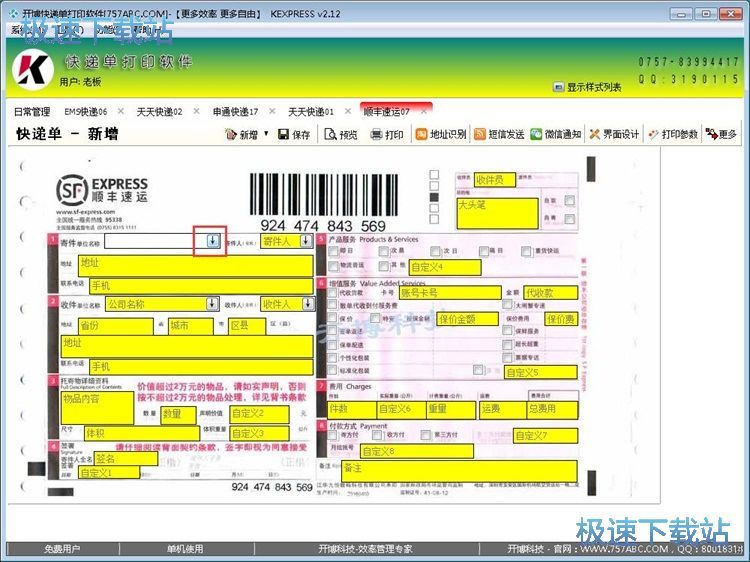Screen dimensions: 750x562
Task: Expand the 寄件人 sender name dropdown
Action: point(306,241)
